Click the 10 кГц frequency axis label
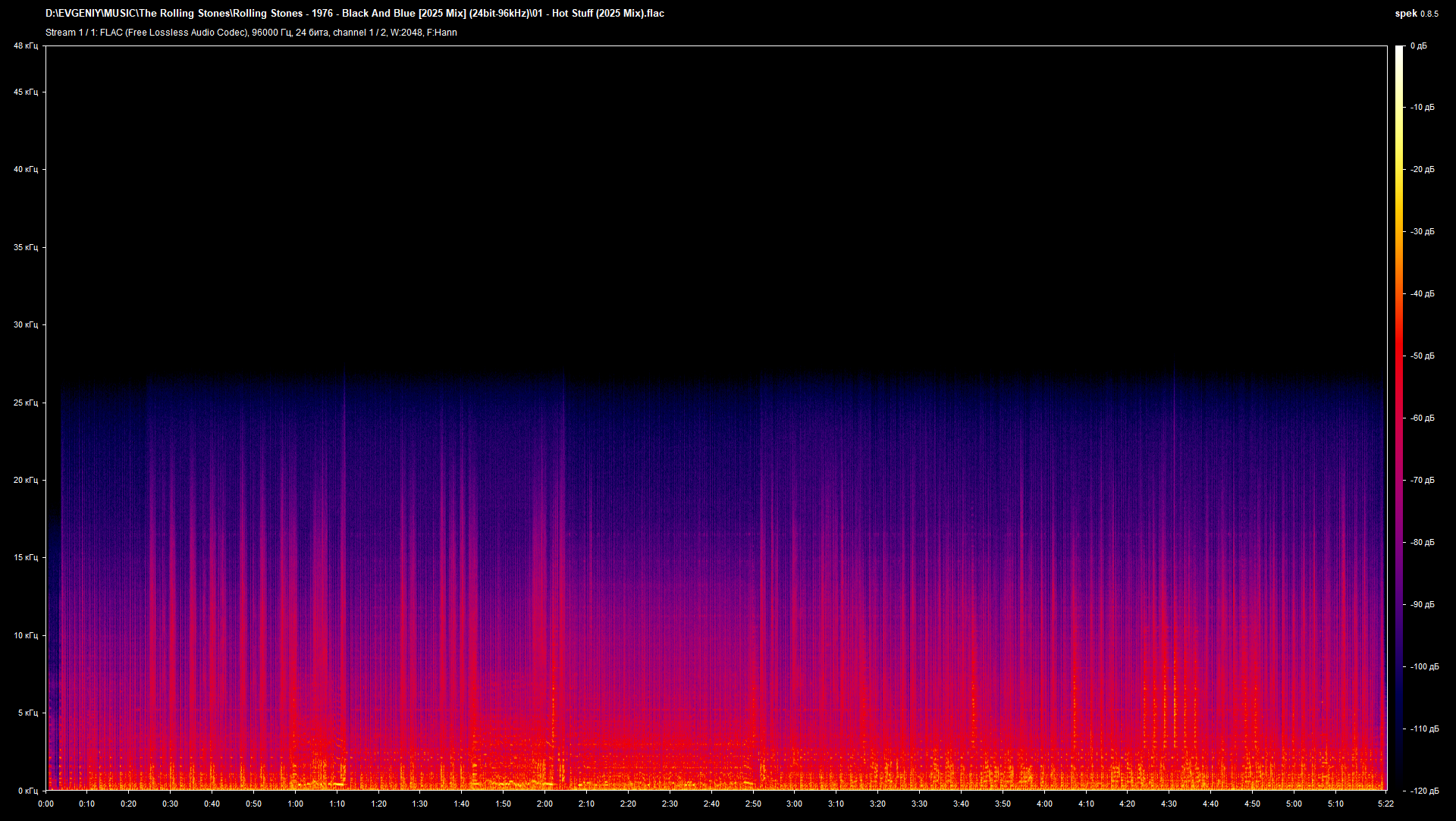 [x=25, y=635]
